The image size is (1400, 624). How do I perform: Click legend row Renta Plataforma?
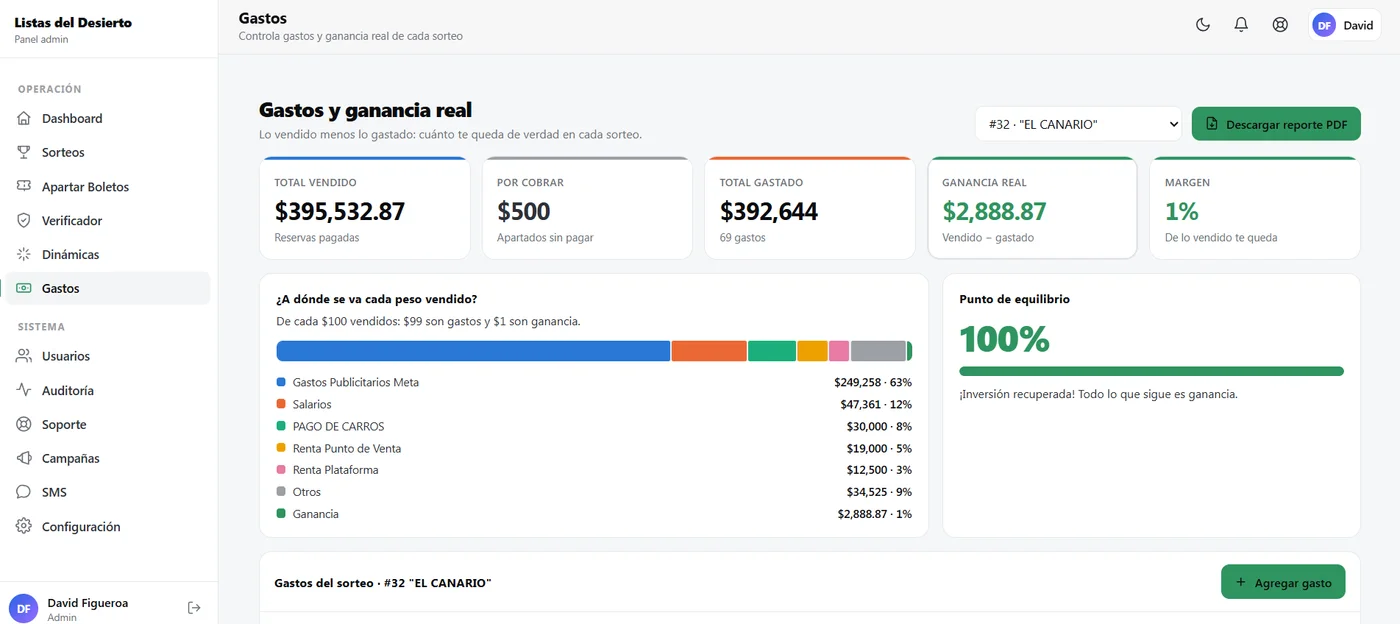(594, 470)
